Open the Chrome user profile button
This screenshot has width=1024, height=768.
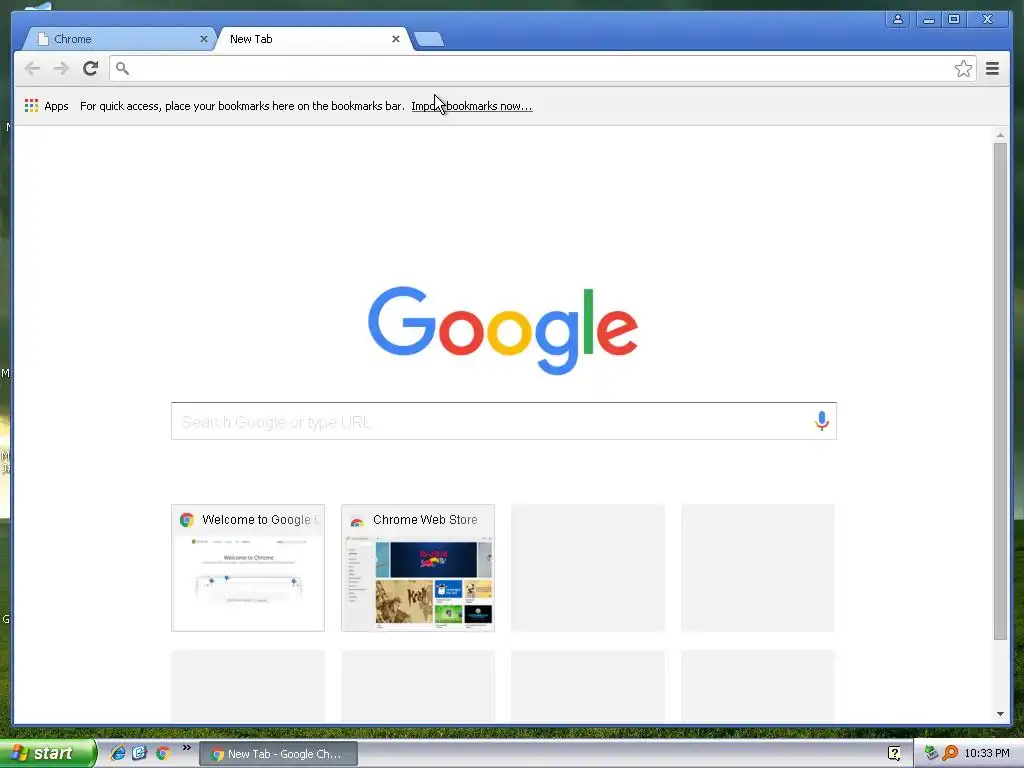[x=898, y=19]
